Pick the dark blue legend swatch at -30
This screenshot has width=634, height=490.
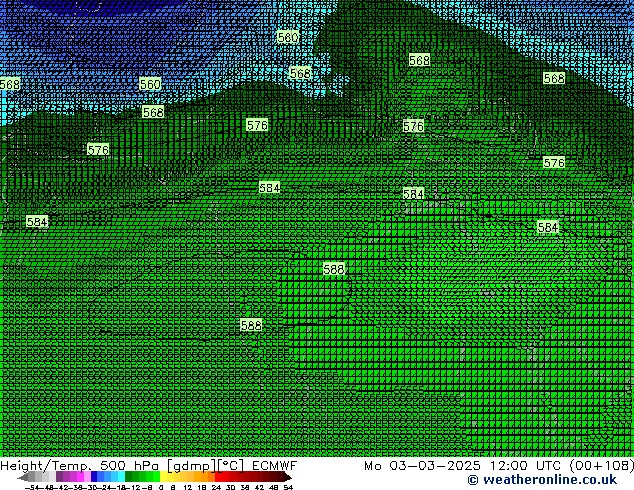pos(94,477)
